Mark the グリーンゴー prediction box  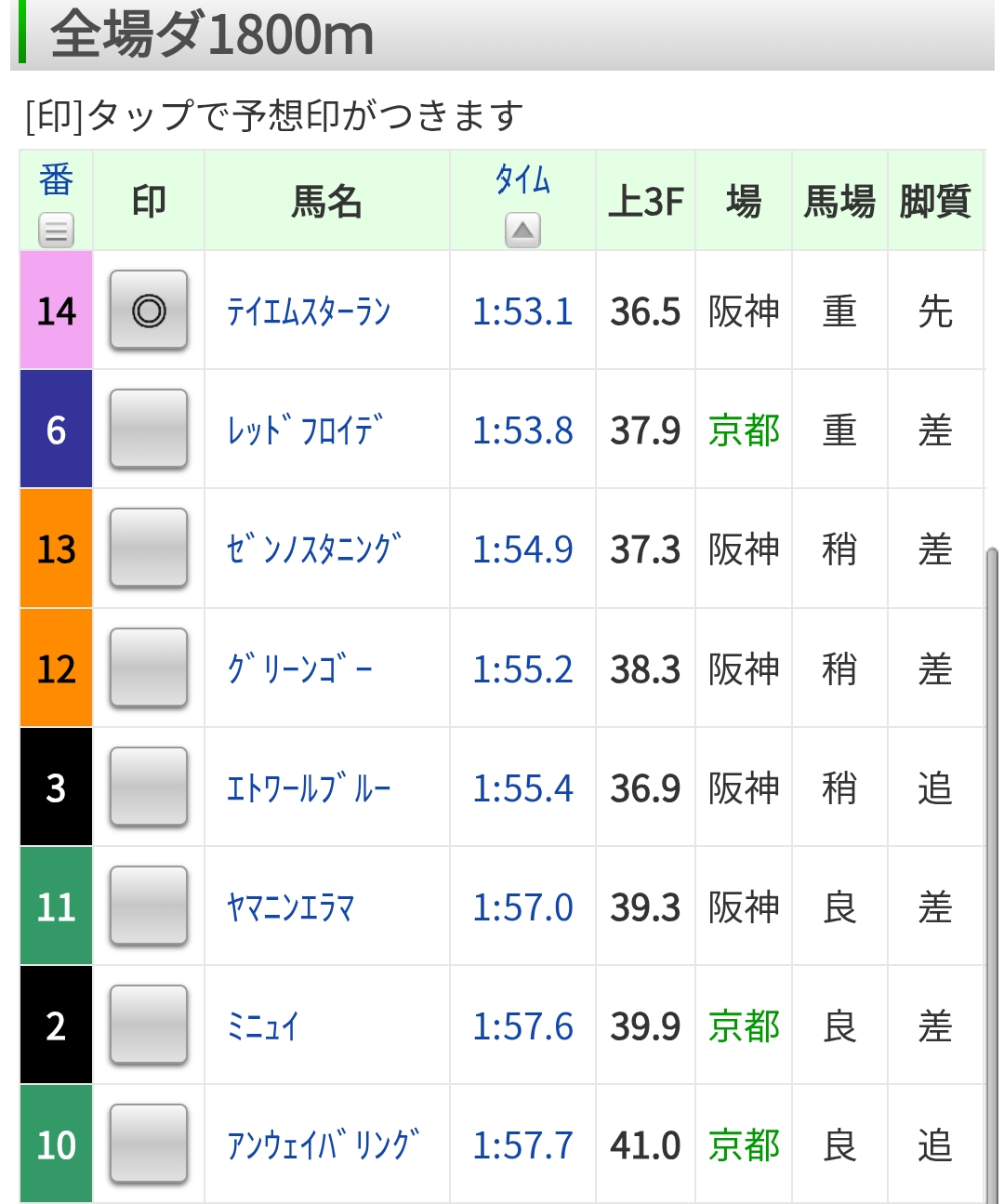tap(149, 668)
